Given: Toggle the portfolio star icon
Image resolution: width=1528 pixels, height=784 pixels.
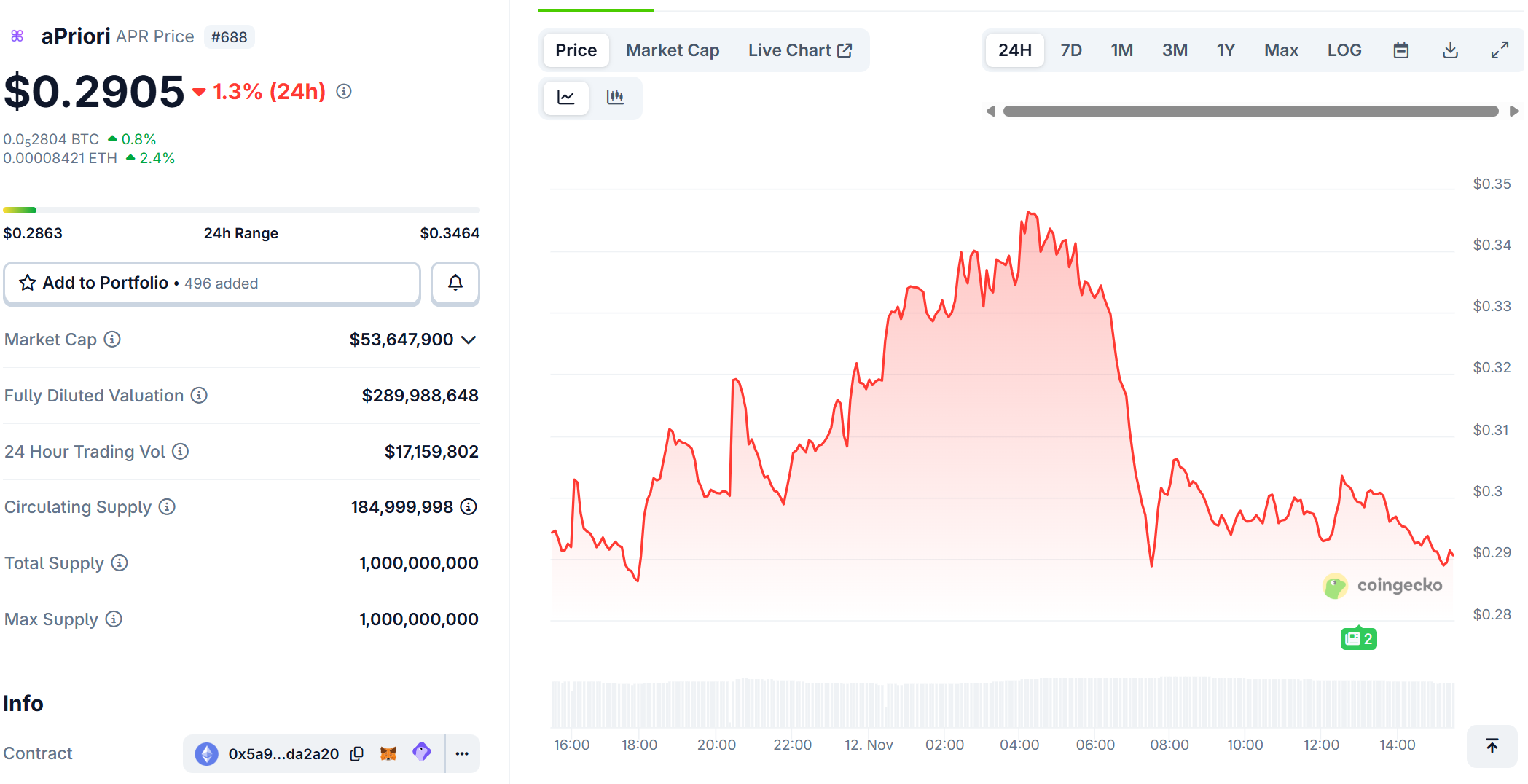Looking at the screenshot, I should click(x=27, y=283).
